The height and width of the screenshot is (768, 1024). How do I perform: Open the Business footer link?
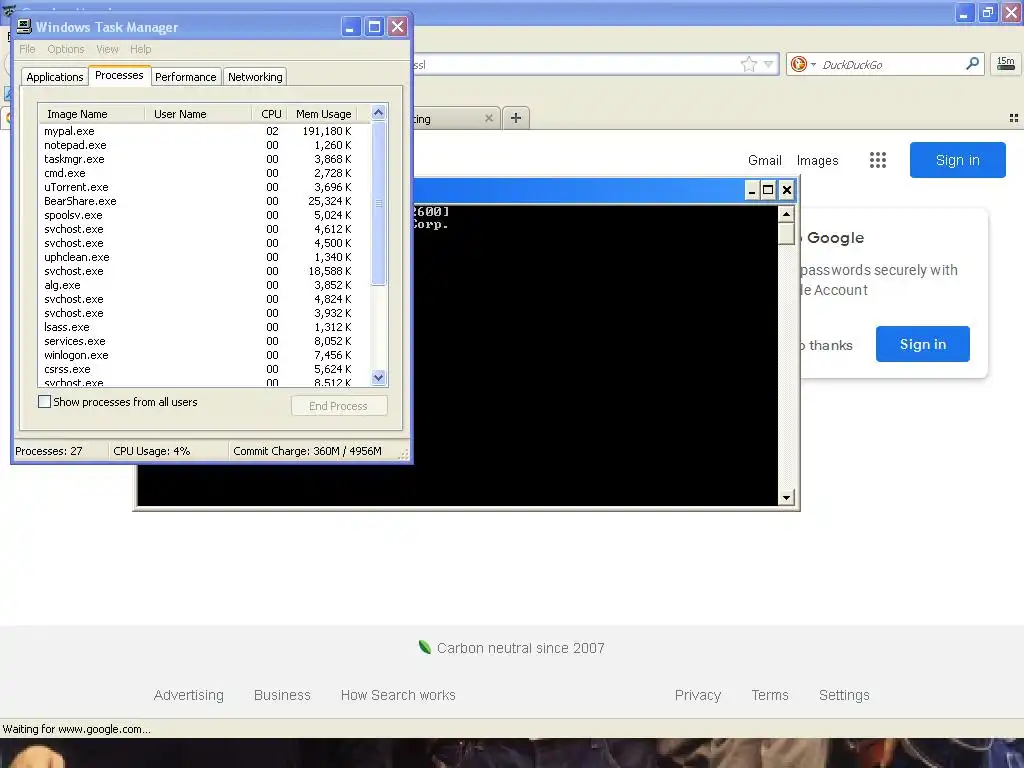282,695
